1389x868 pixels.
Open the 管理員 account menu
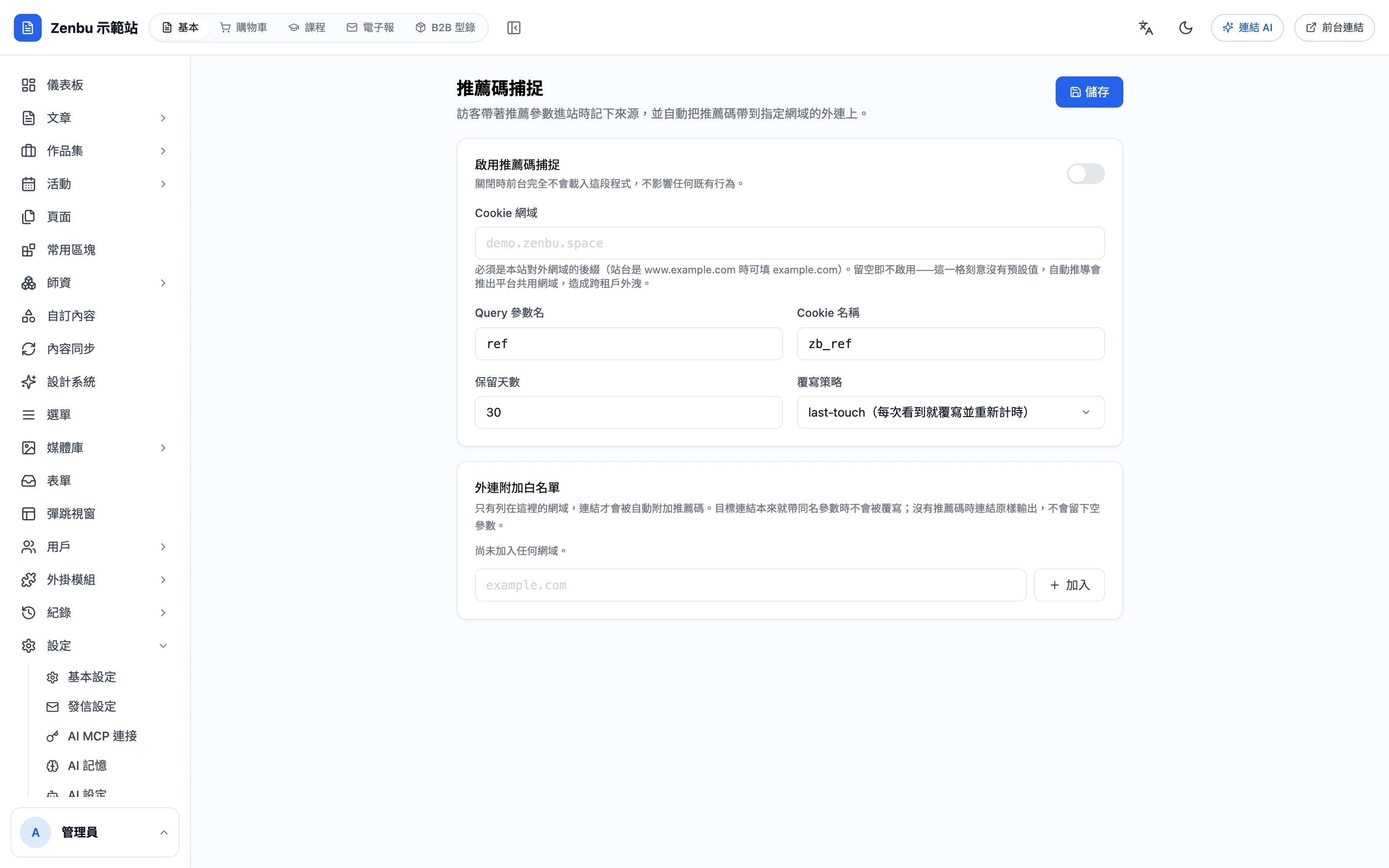[95, 832]
